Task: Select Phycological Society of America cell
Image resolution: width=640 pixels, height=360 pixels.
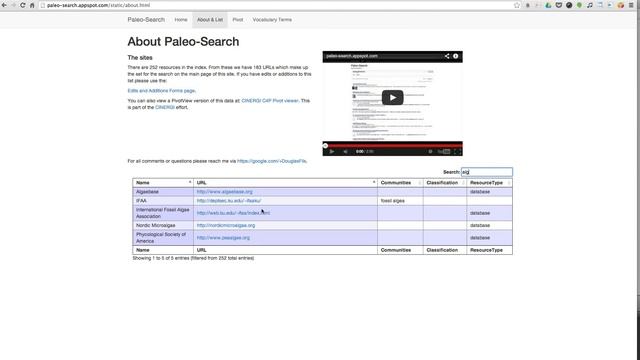Action: [x=163, y=238]
